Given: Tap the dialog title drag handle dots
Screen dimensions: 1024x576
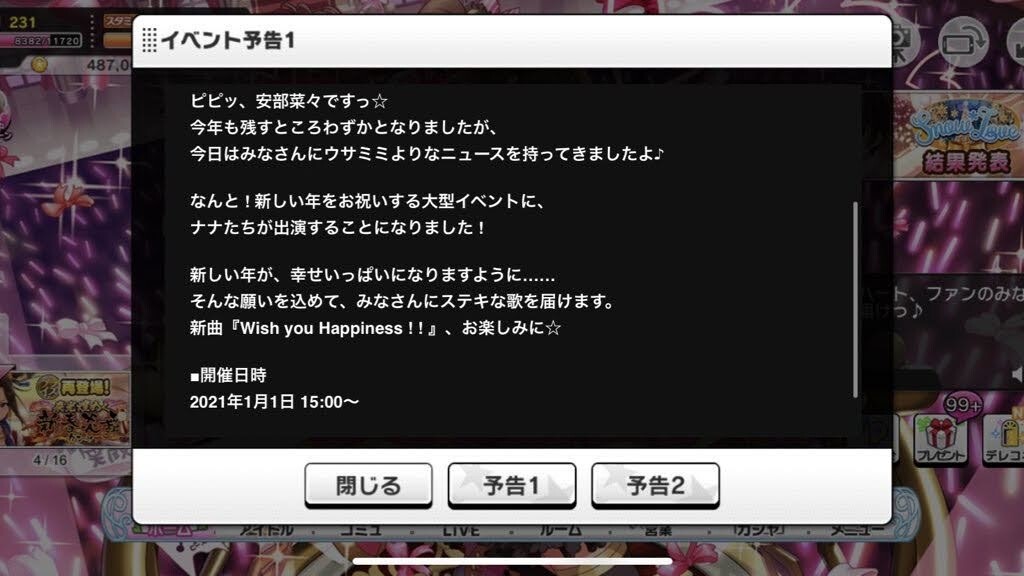Looking at the screenshot, I should (x=149, y=40).
